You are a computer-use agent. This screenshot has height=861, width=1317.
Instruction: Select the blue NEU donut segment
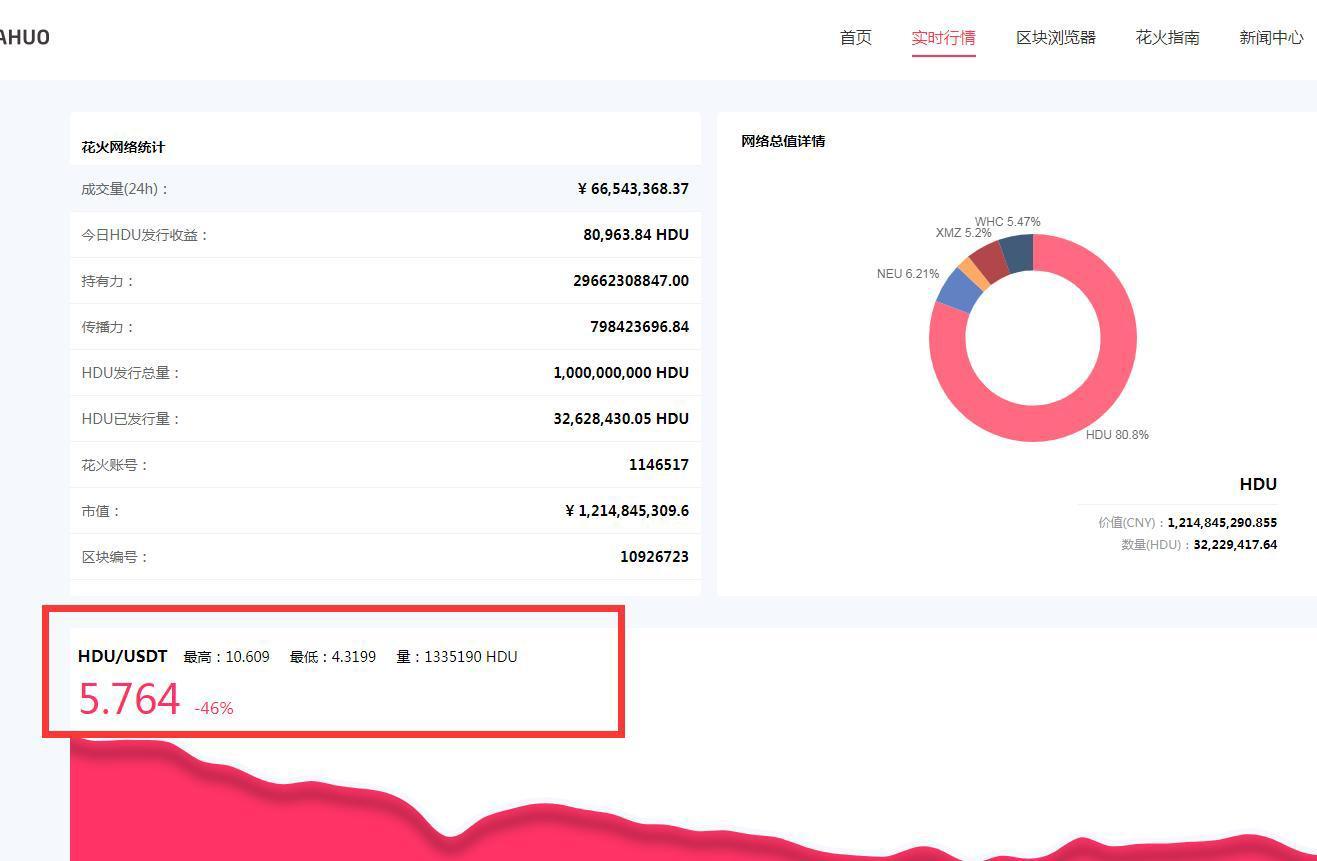[957, 290]
